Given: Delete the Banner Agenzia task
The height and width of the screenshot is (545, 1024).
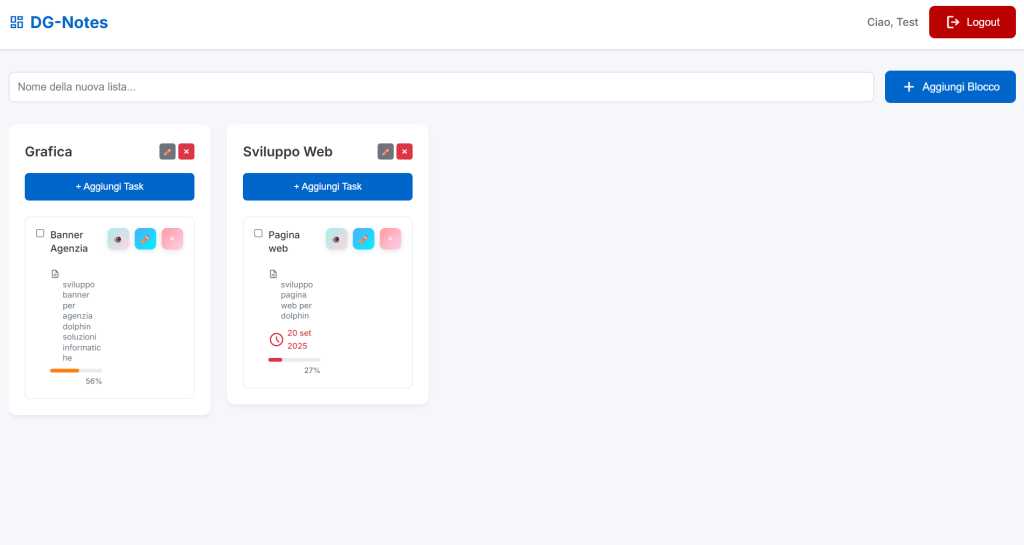Looking at the screenshot, I should coord(172,239).
